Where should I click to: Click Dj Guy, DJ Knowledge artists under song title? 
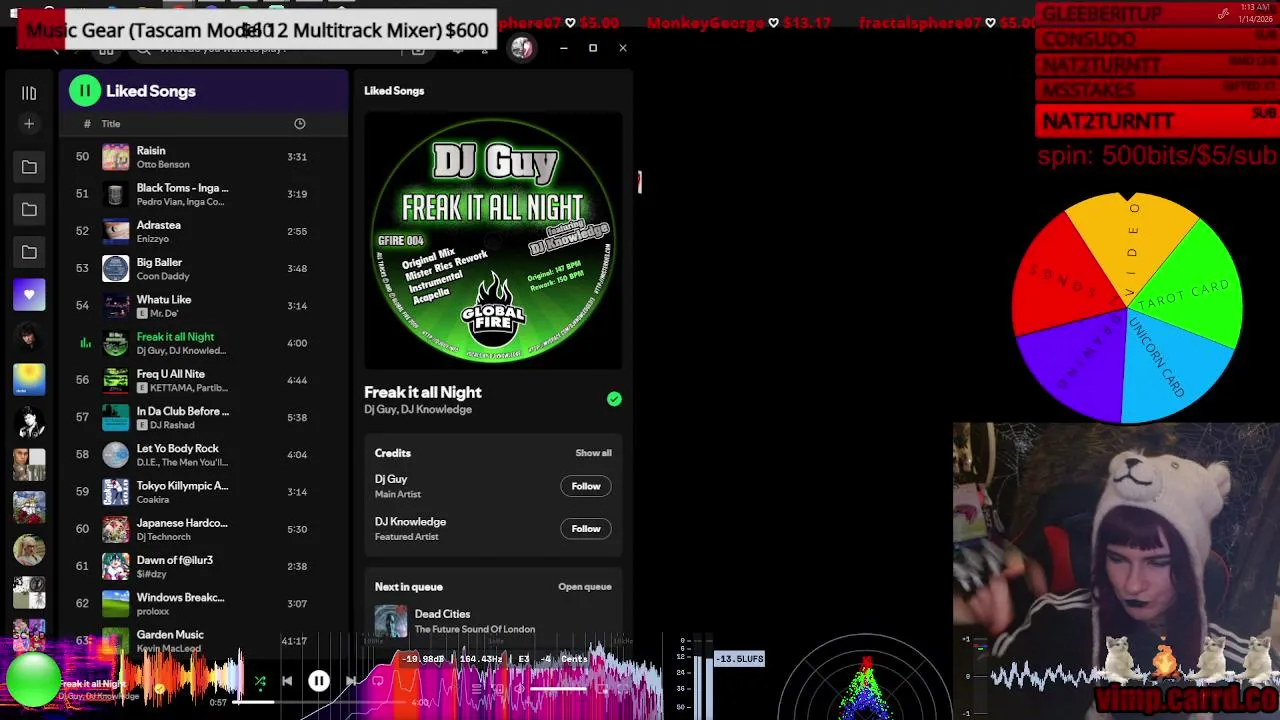click(418, 410)
